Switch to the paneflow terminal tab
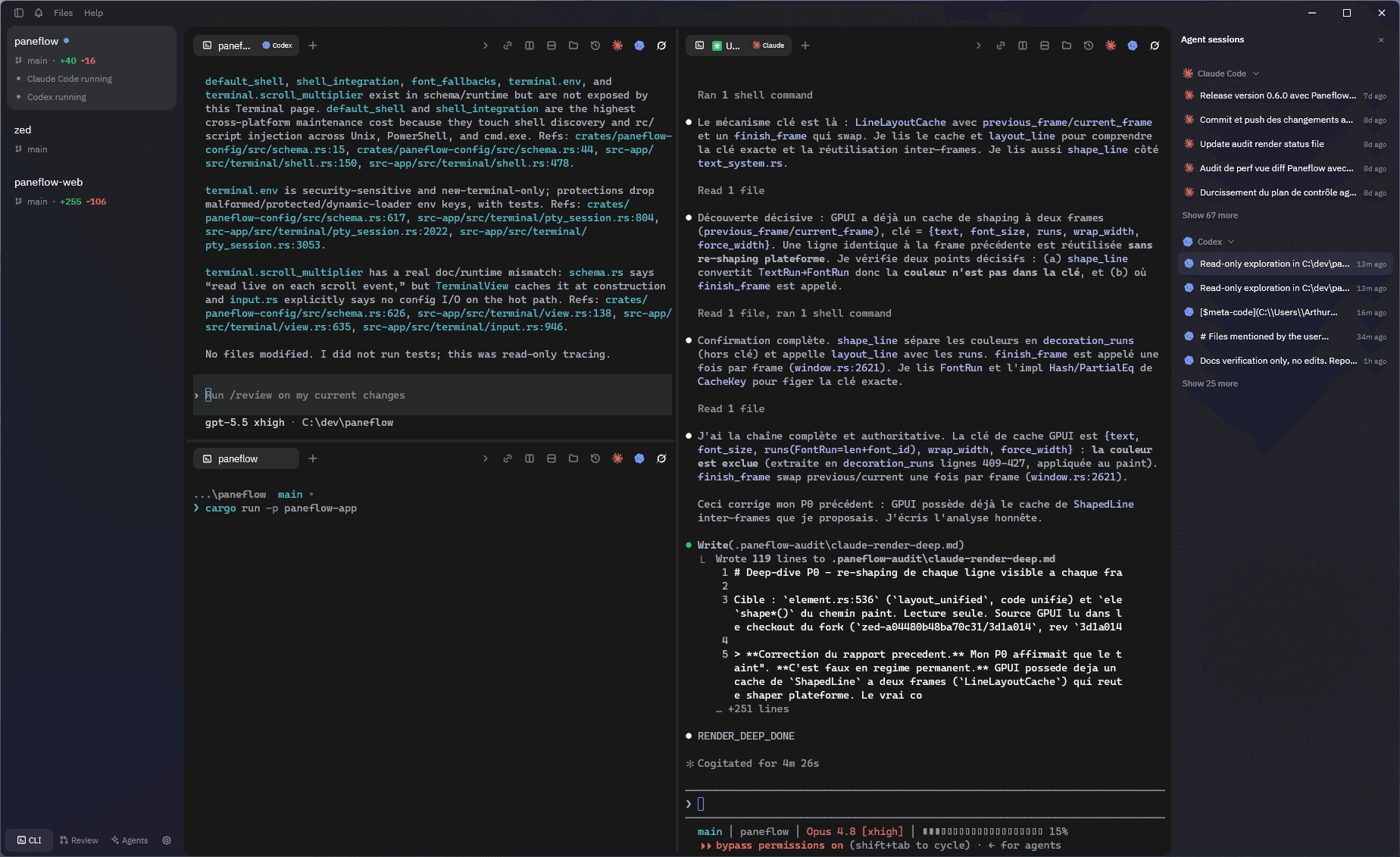This screenshot has width=1400, height=857. point(246,458)
